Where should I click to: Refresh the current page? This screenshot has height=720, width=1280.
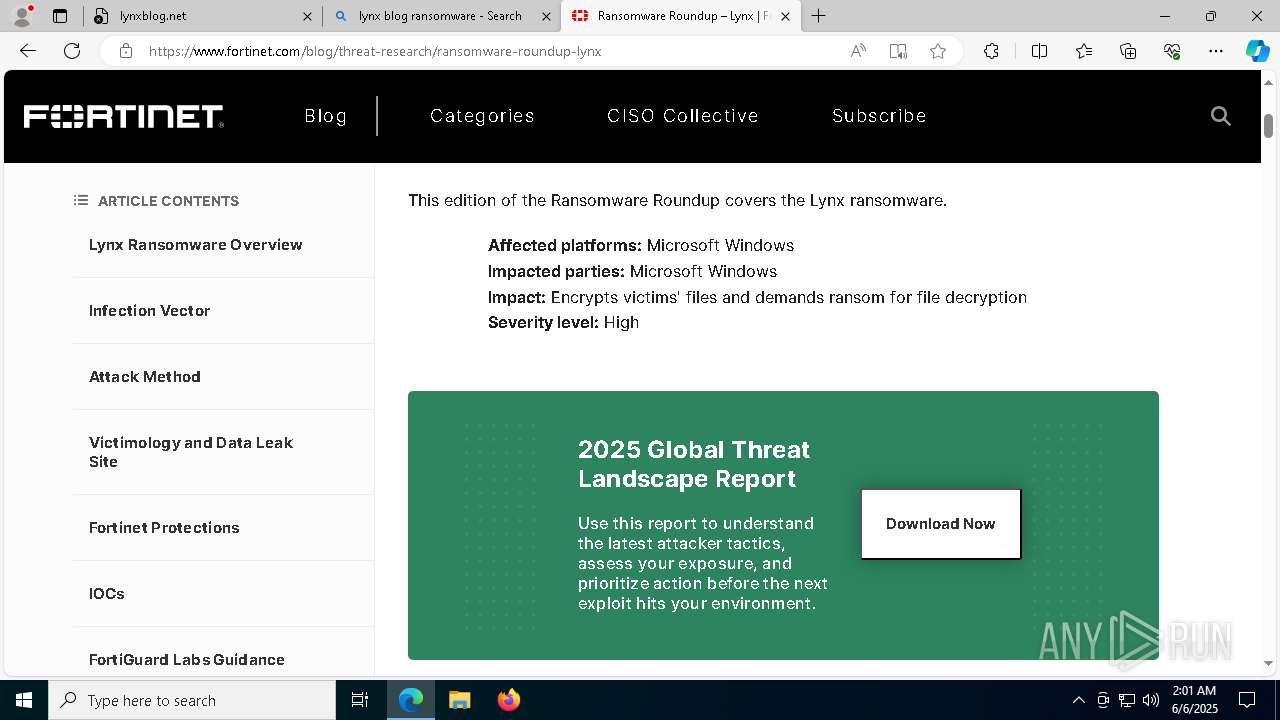pos(72,51)
